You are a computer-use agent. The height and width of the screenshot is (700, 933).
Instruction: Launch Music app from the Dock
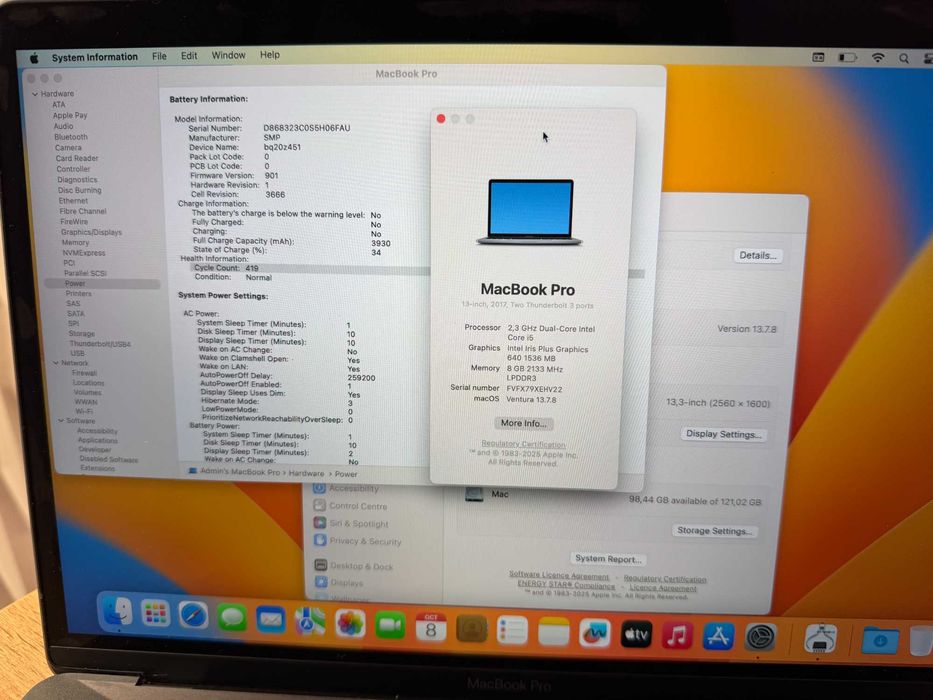coord(677,636)
